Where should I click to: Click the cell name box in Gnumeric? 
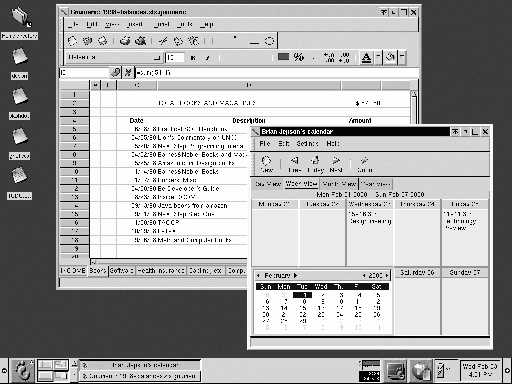85,72
